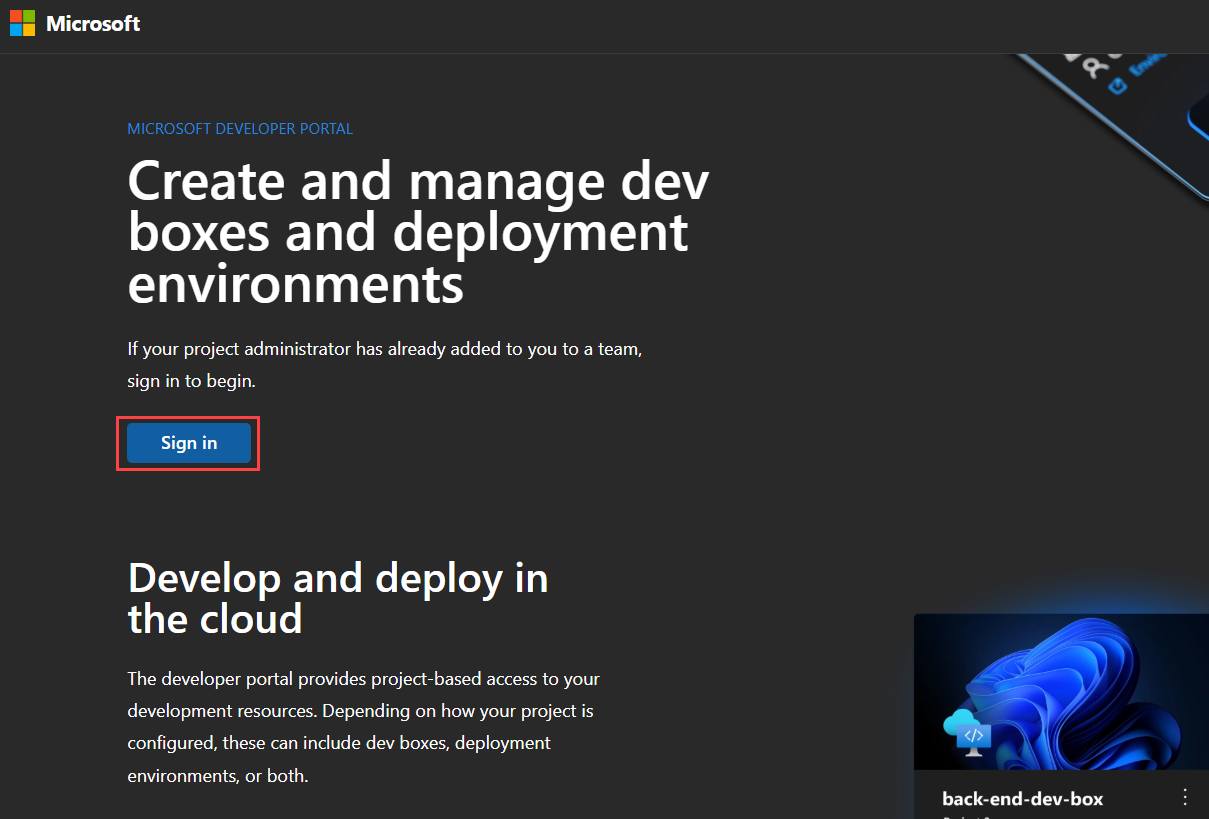Click the cloud dev box icon on thumbnail
1209x819 pixels.
point(967,732)
